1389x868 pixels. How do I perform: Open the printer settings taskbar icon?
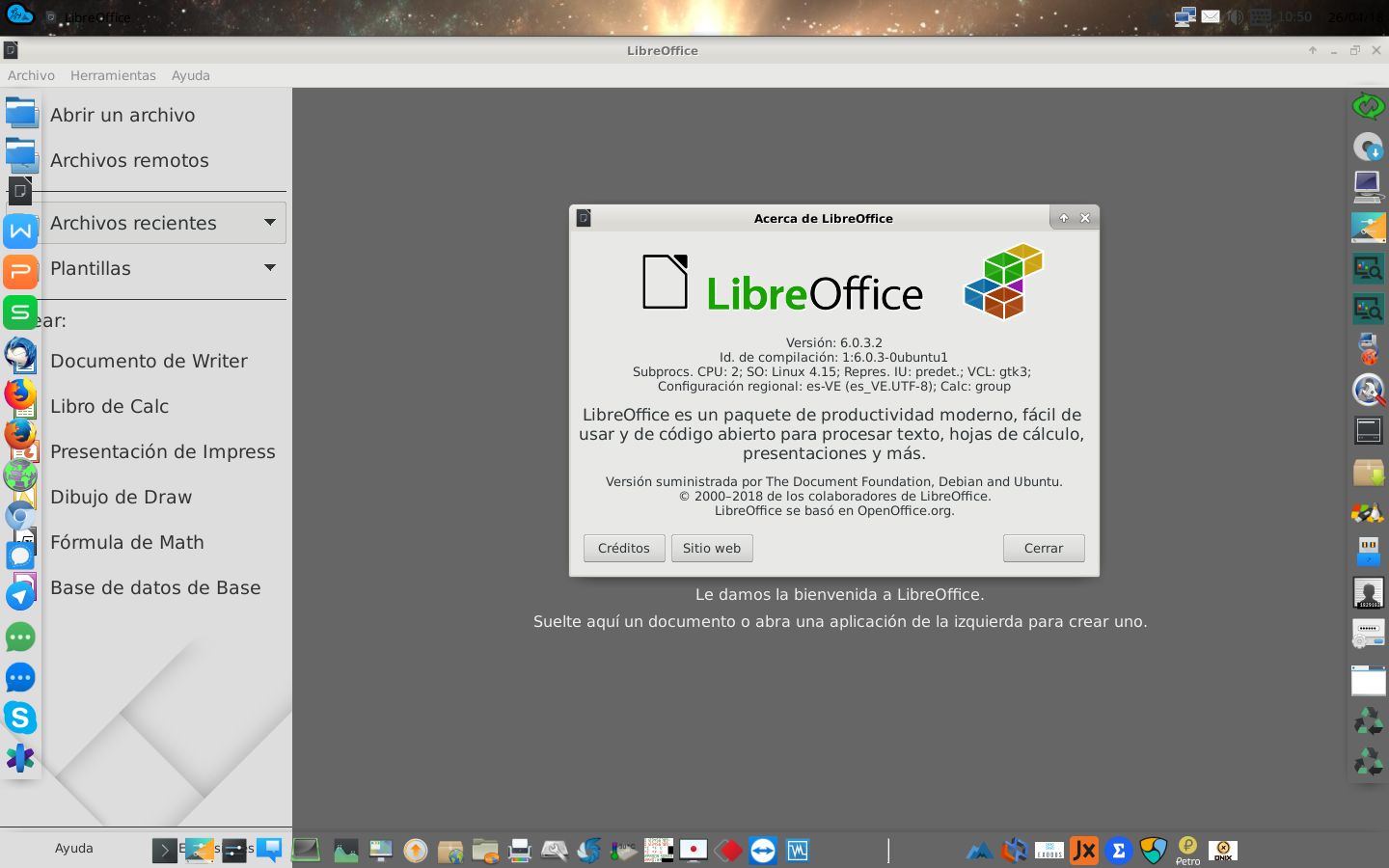pyautogui.click(x=519, y=851)
